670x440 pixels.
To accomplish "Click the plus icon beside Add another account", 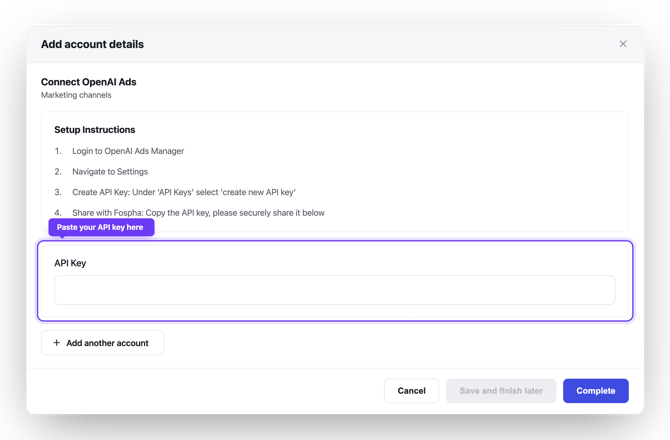I will click(x=56, y=343).
